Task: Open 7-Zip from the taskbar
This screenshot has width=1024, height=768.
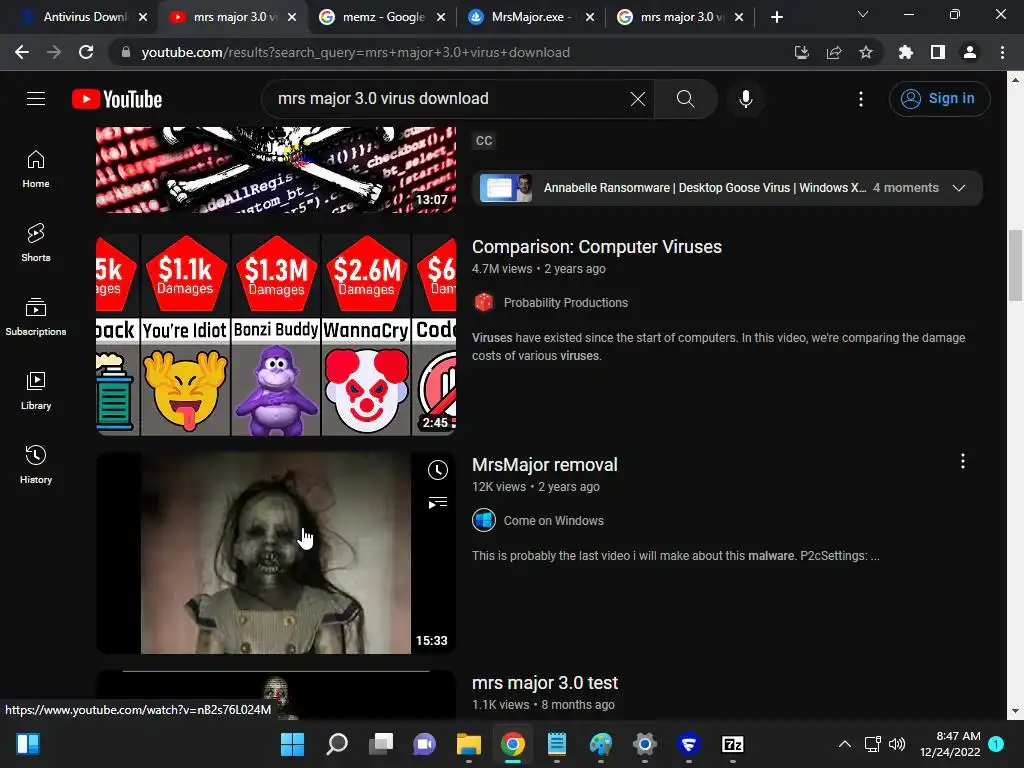Action: click(x=732, y=744)
